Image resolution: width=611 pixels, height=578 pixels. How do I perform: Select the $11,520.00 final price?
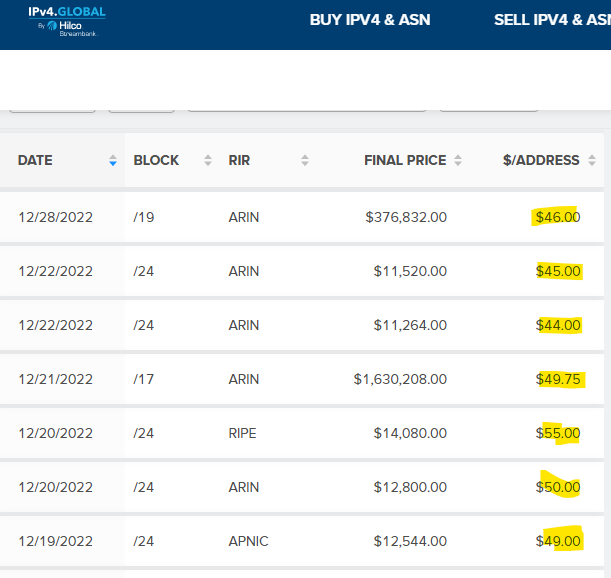(410, 271)
